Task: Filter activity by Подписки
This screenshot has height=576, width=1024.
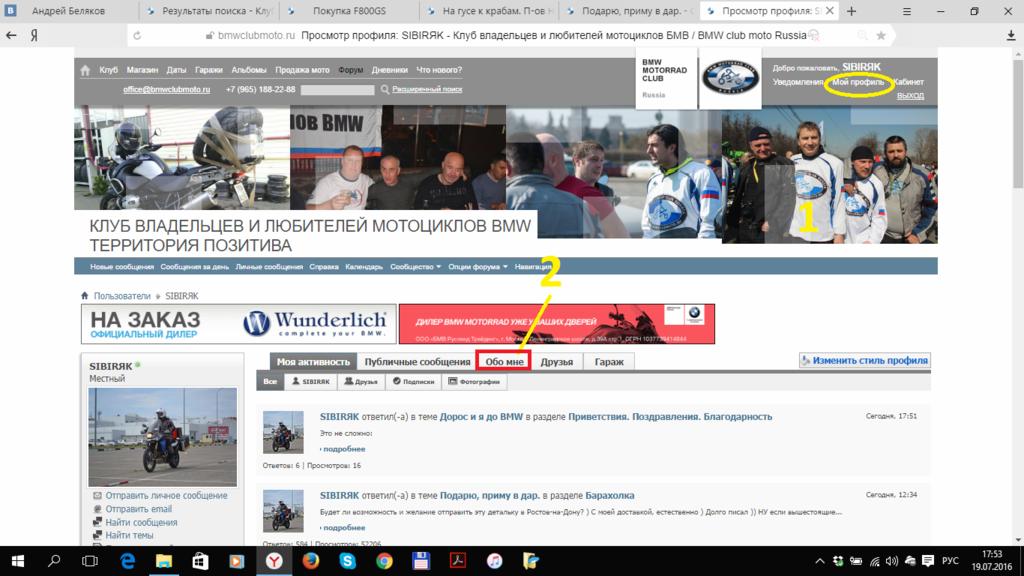Action: click(x=413, y=382)
